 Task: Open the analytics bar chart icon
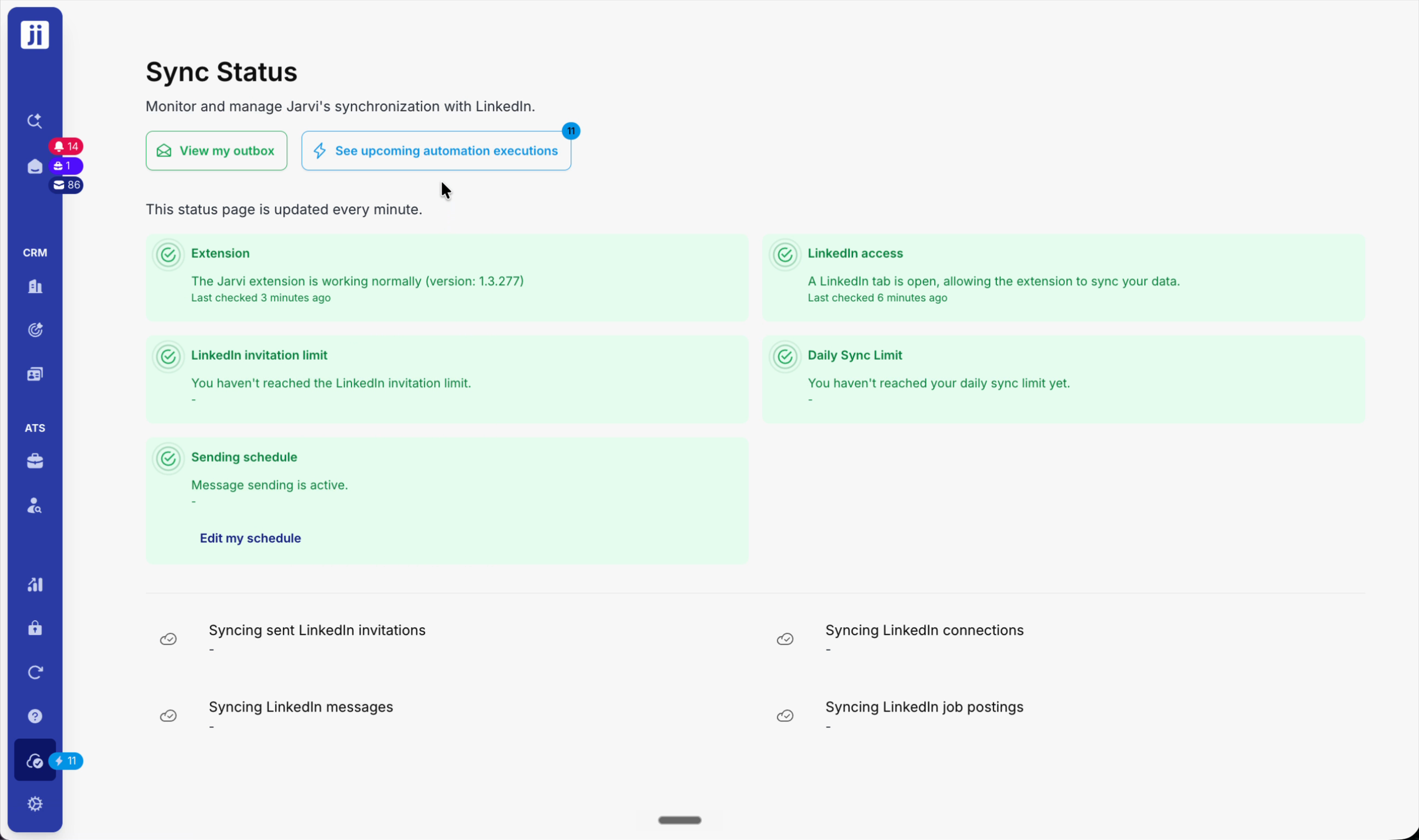point(35,584)
